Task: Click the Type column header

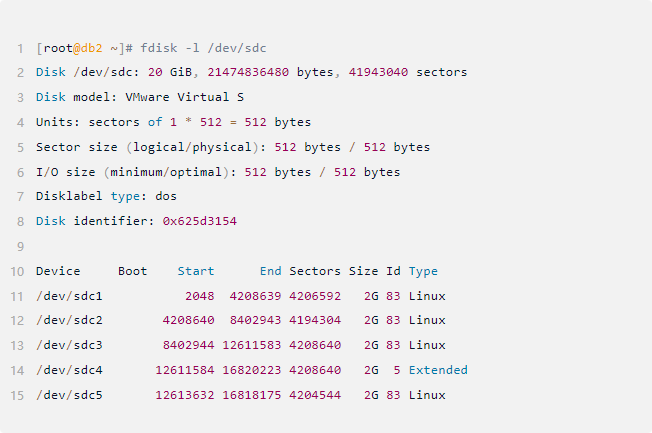Action: tap(423, 271)
